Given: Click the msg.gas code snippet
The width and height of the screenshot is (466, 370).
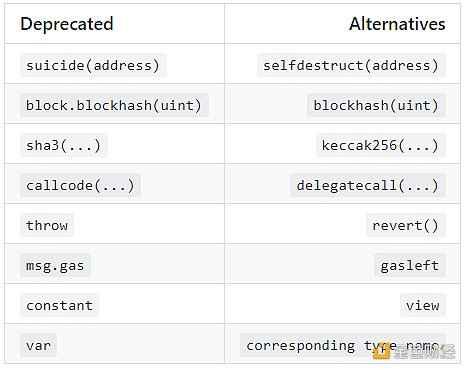Looking at the screenshot, I should tap(55, 265).
